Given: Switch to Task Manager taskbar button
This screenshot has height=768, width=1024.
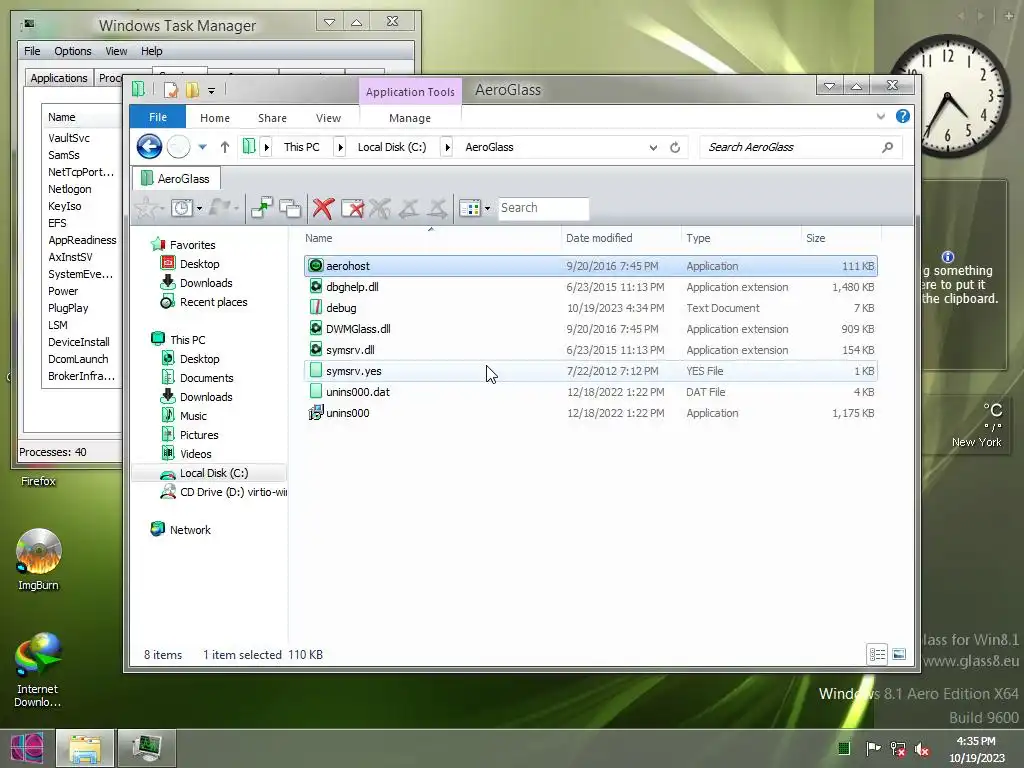Looking at the screenshot, I should coord(146,748).
